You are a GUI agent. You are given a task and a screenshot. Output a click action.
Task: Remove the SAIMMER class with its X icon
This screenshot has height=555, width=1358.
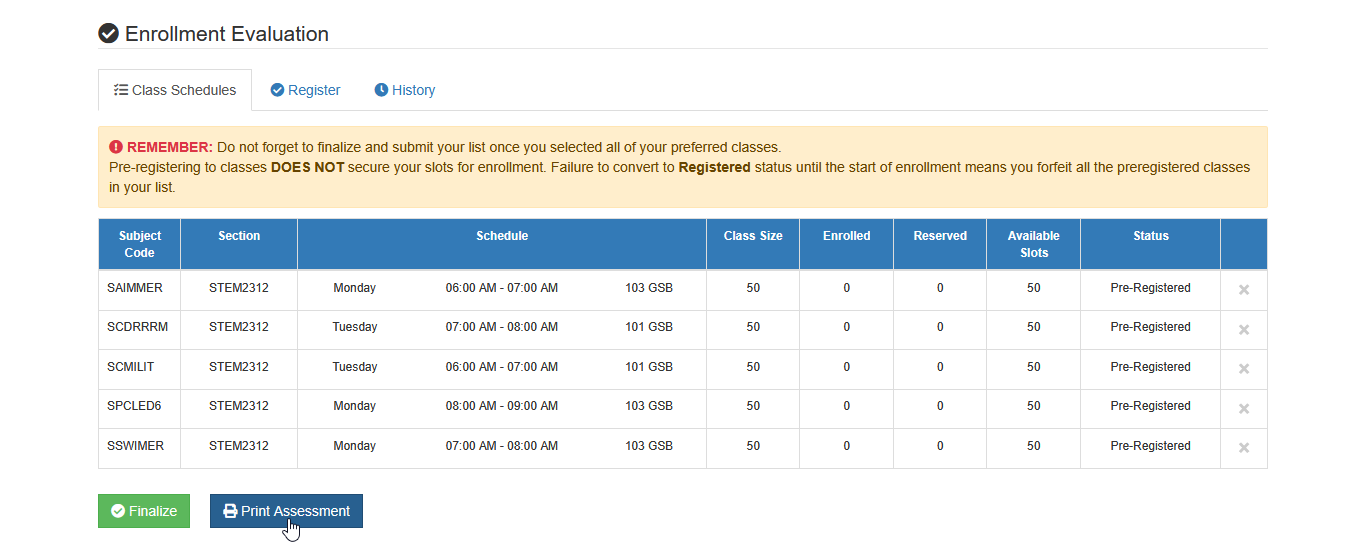pos(1244,290)
